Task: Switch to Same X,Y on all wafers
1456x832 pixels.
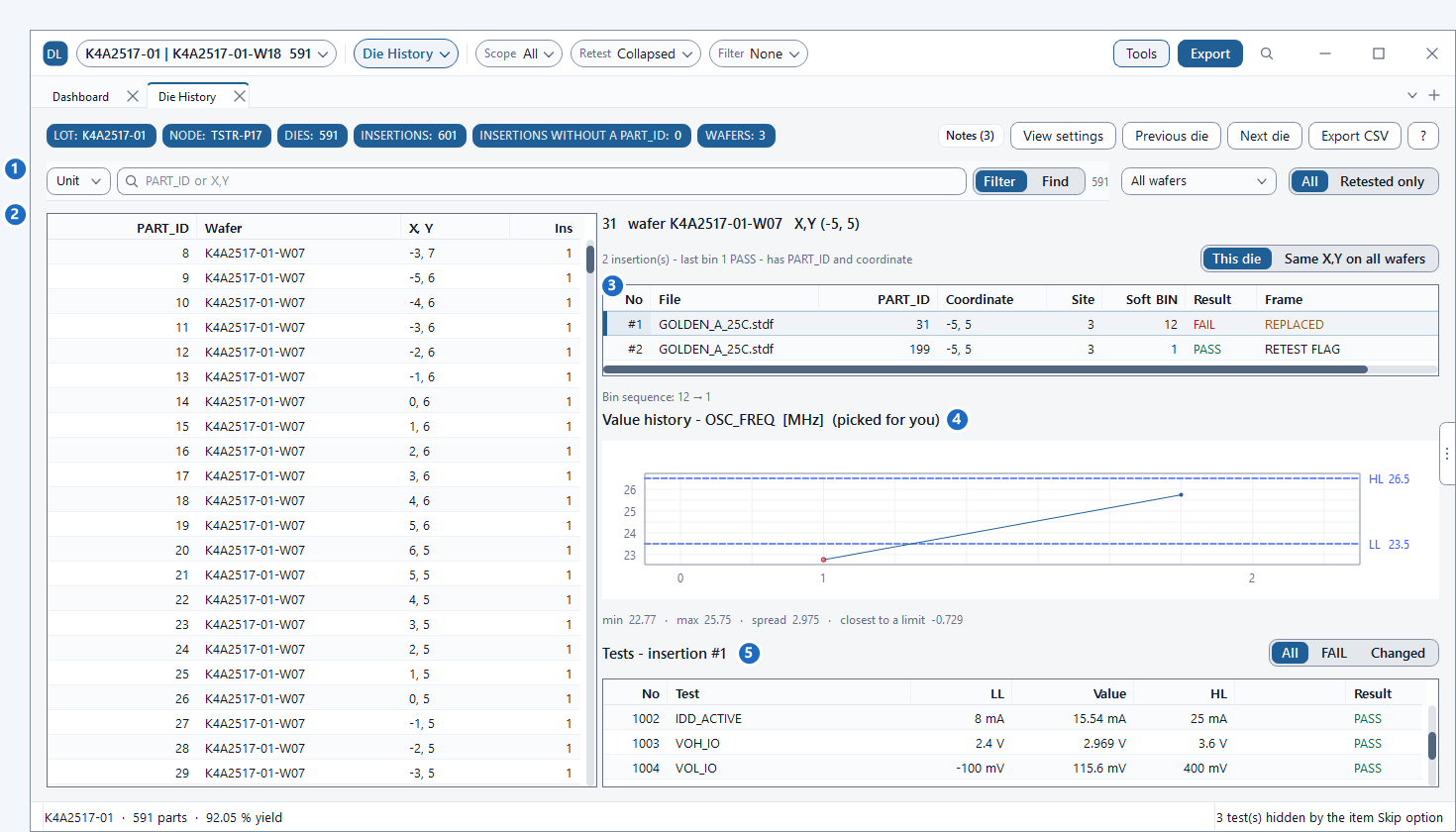Action: pos(1354,259)
